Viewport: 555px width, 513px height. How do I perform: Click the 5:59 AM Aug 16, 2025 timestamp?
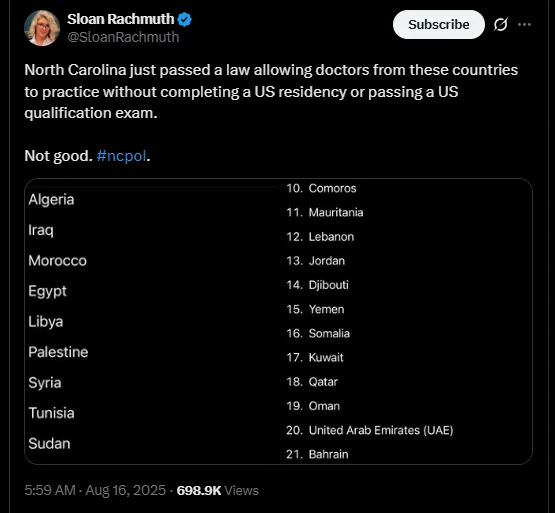(x=95, y=490)
